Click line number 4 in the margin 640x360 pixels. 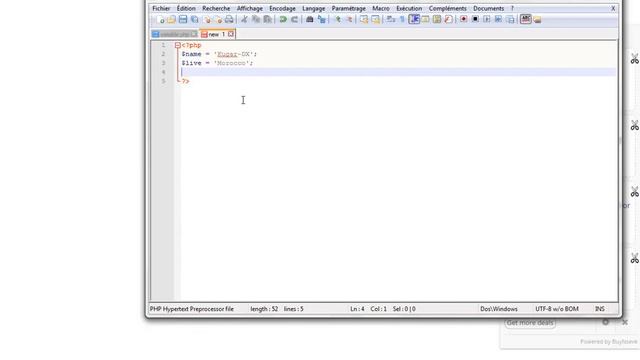pos(163,72)
